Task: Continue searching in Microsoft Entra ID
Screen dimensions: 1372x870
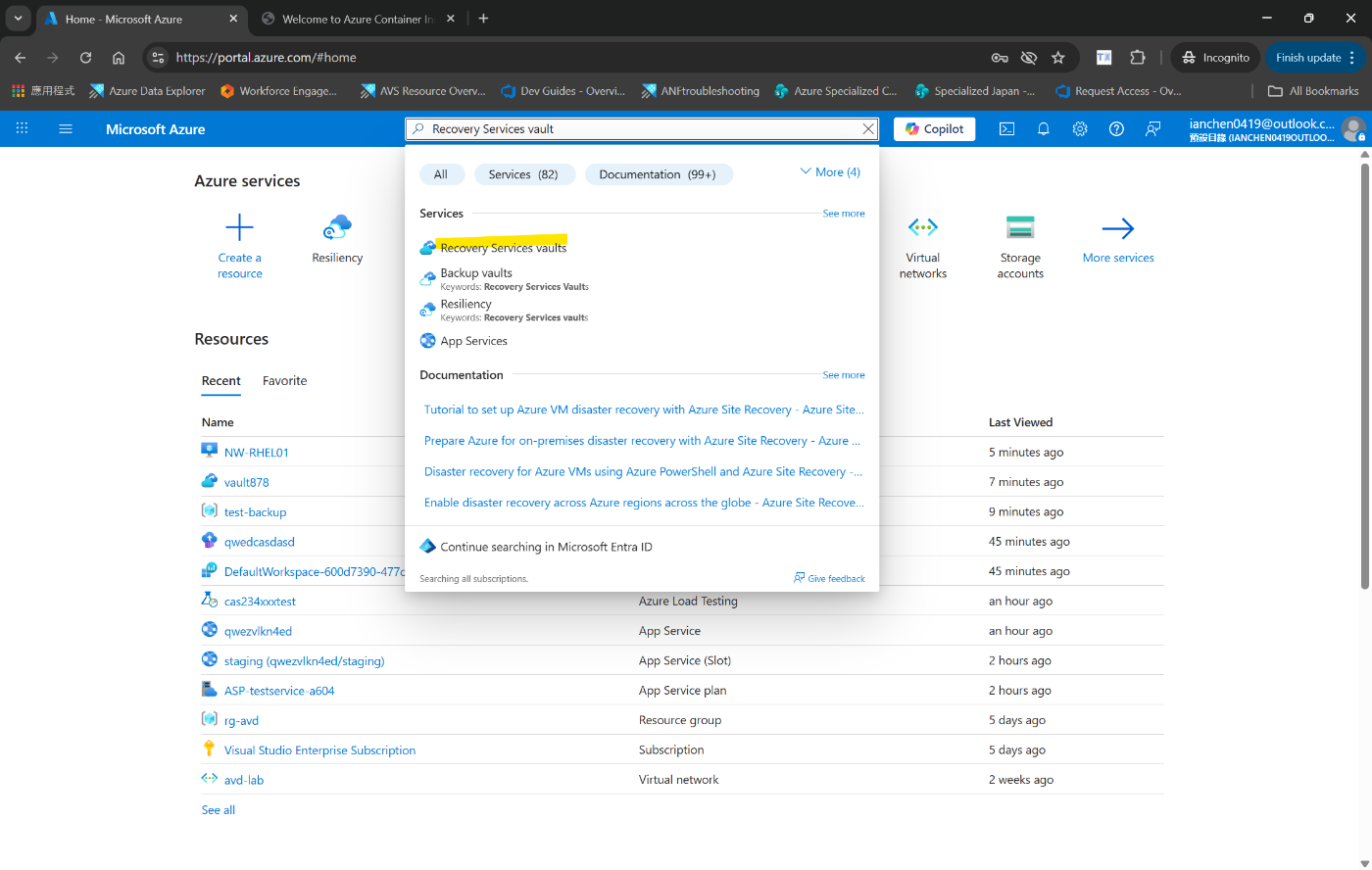Action: click(546, 547)
